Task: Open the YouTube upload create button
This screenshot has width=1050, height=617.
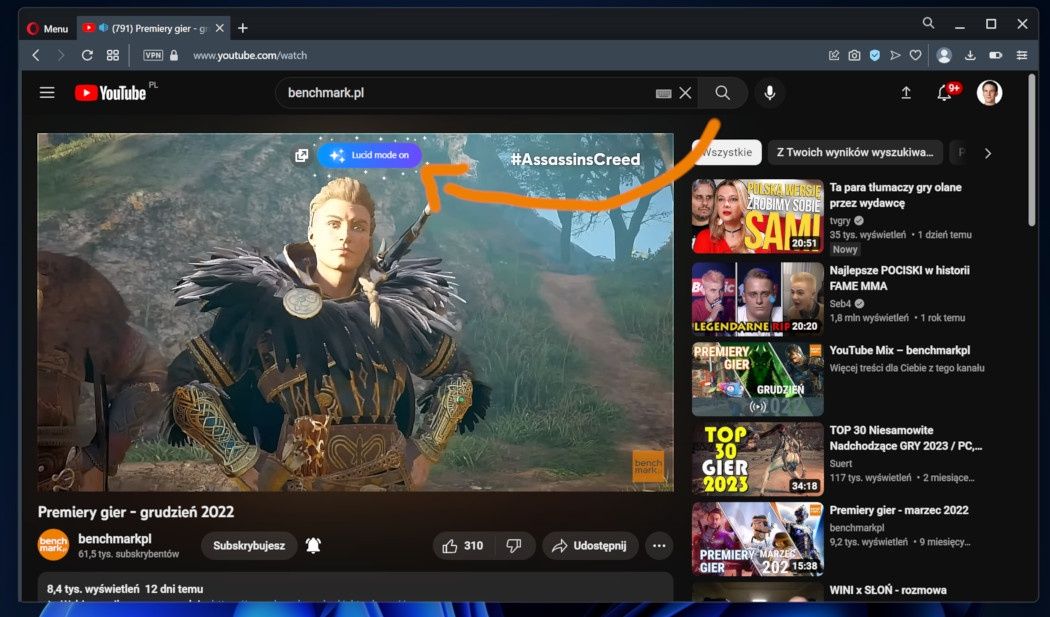Action: (906, 92)
